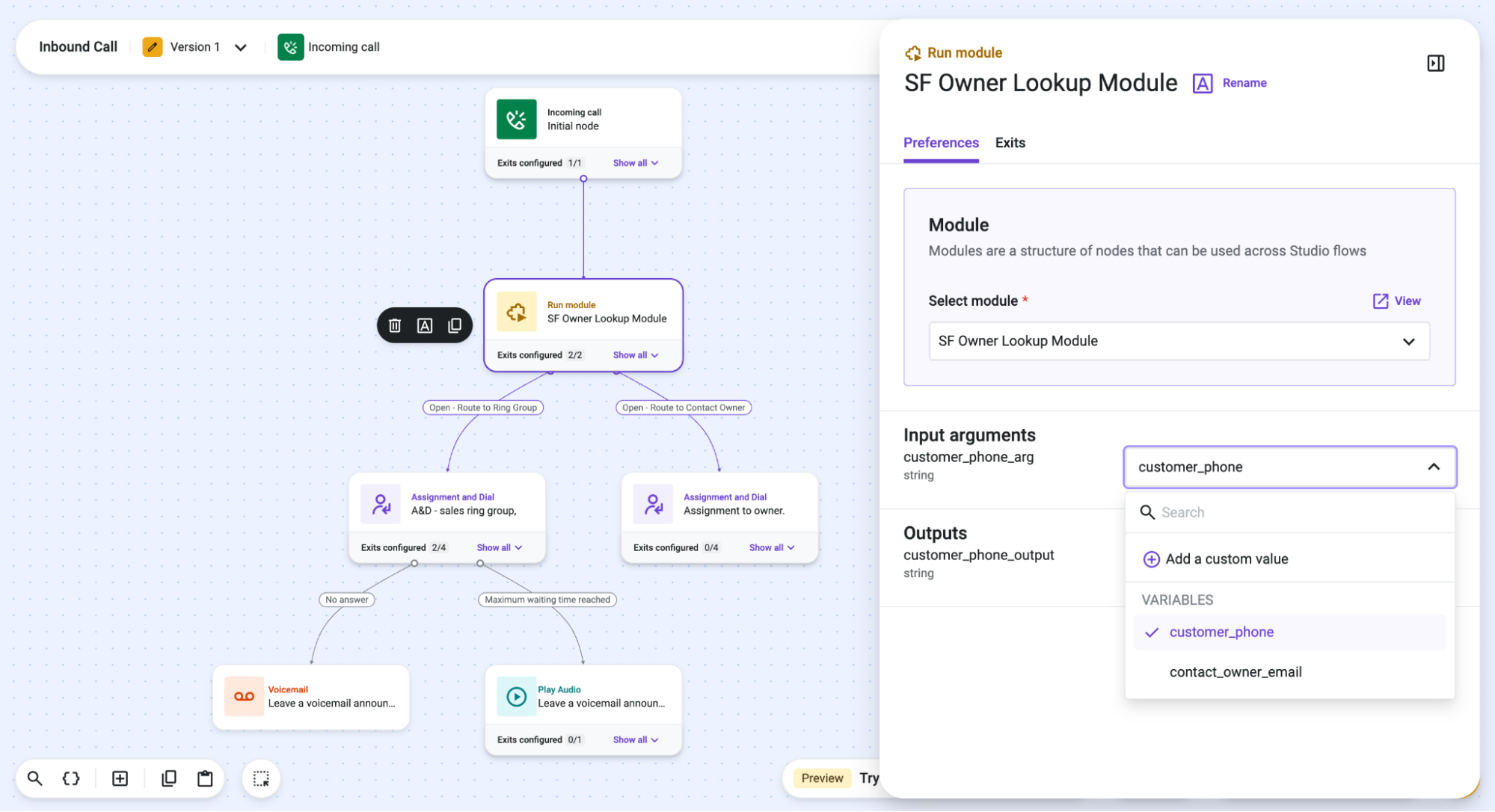
Task: Activate the dashed selection box tool
Action: coord(261,778)
